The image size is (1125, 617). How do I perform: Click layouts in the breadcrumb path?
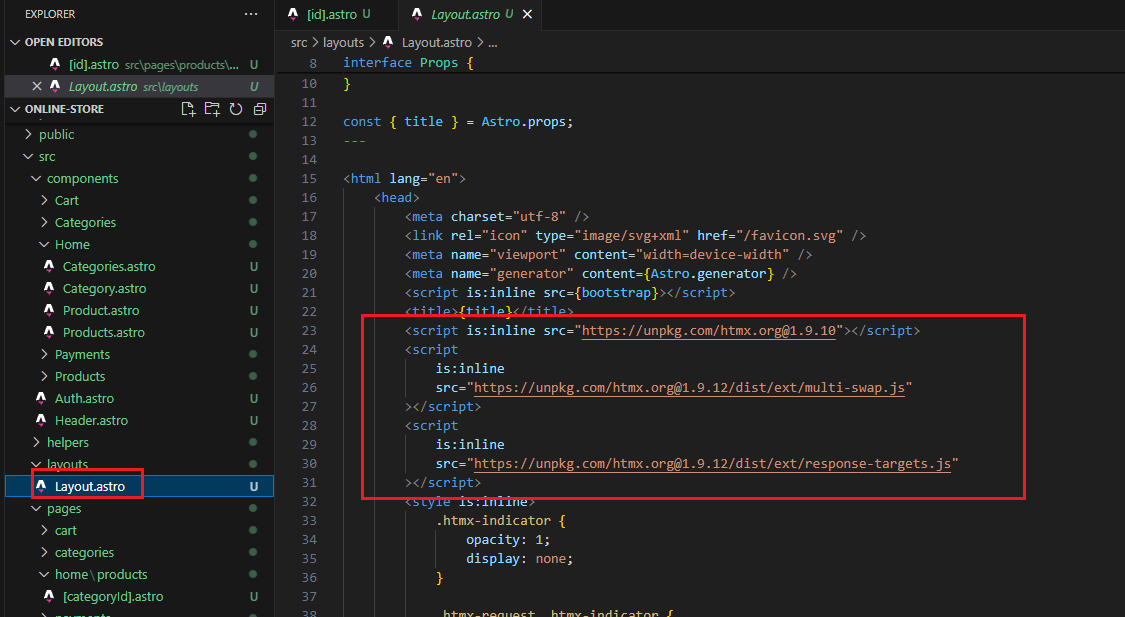344,43
